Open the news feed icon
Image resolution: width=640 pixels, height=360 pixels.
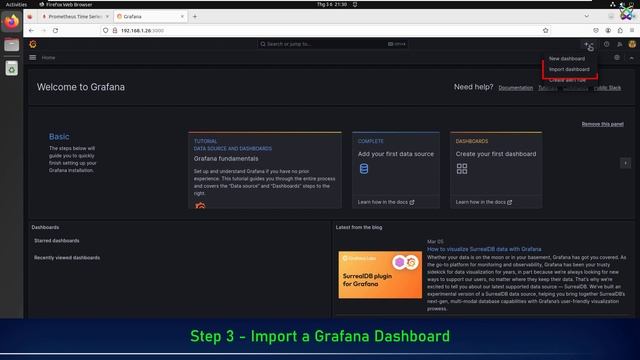[620, 44]
